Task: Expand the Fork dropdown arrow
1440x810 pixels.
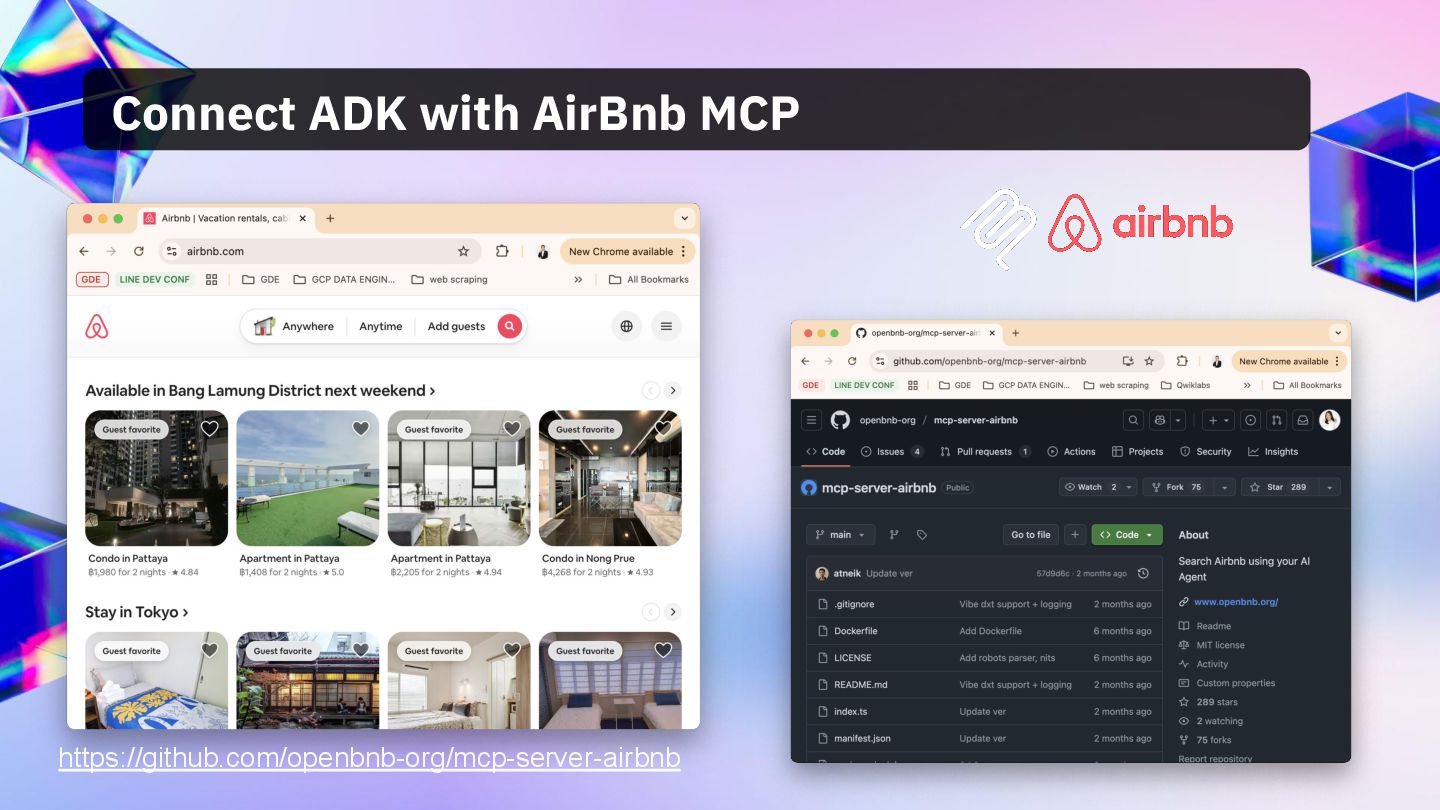Action: click(1224, 487)
